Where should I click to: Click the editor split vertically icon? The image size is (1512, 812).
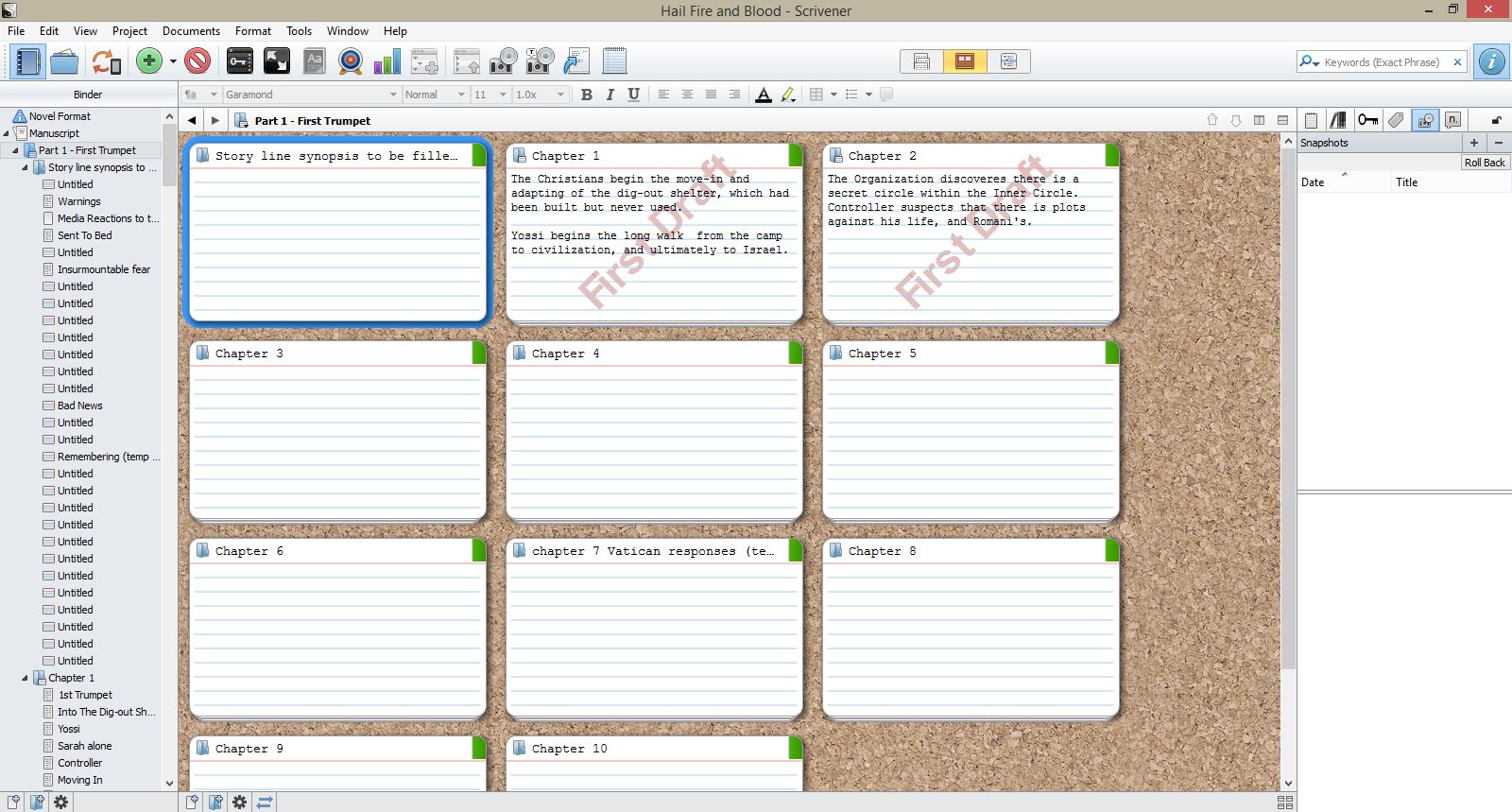coord(1259,120)
